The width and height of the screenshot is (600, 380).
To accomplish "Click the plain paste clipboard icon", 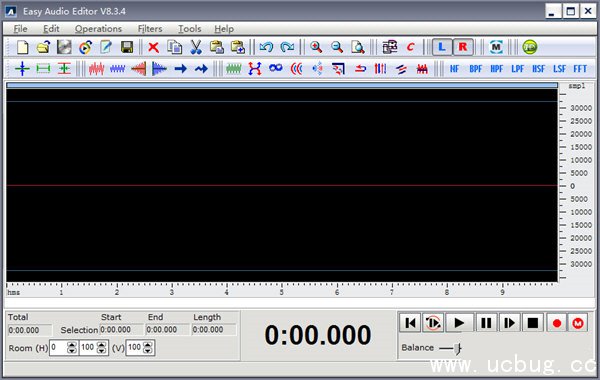I will pyautogui.click(x=217, y=47).
